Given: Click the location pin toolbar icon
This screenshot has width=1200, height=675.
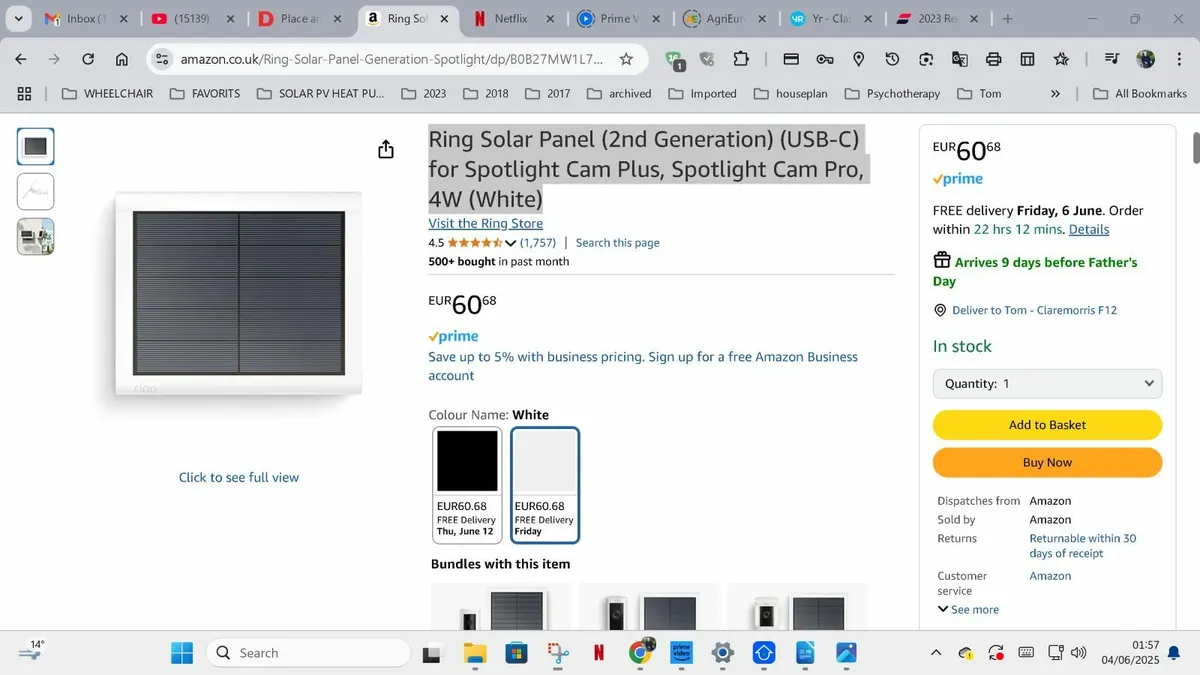Looking at the screenshot, I should click(858, 59).
